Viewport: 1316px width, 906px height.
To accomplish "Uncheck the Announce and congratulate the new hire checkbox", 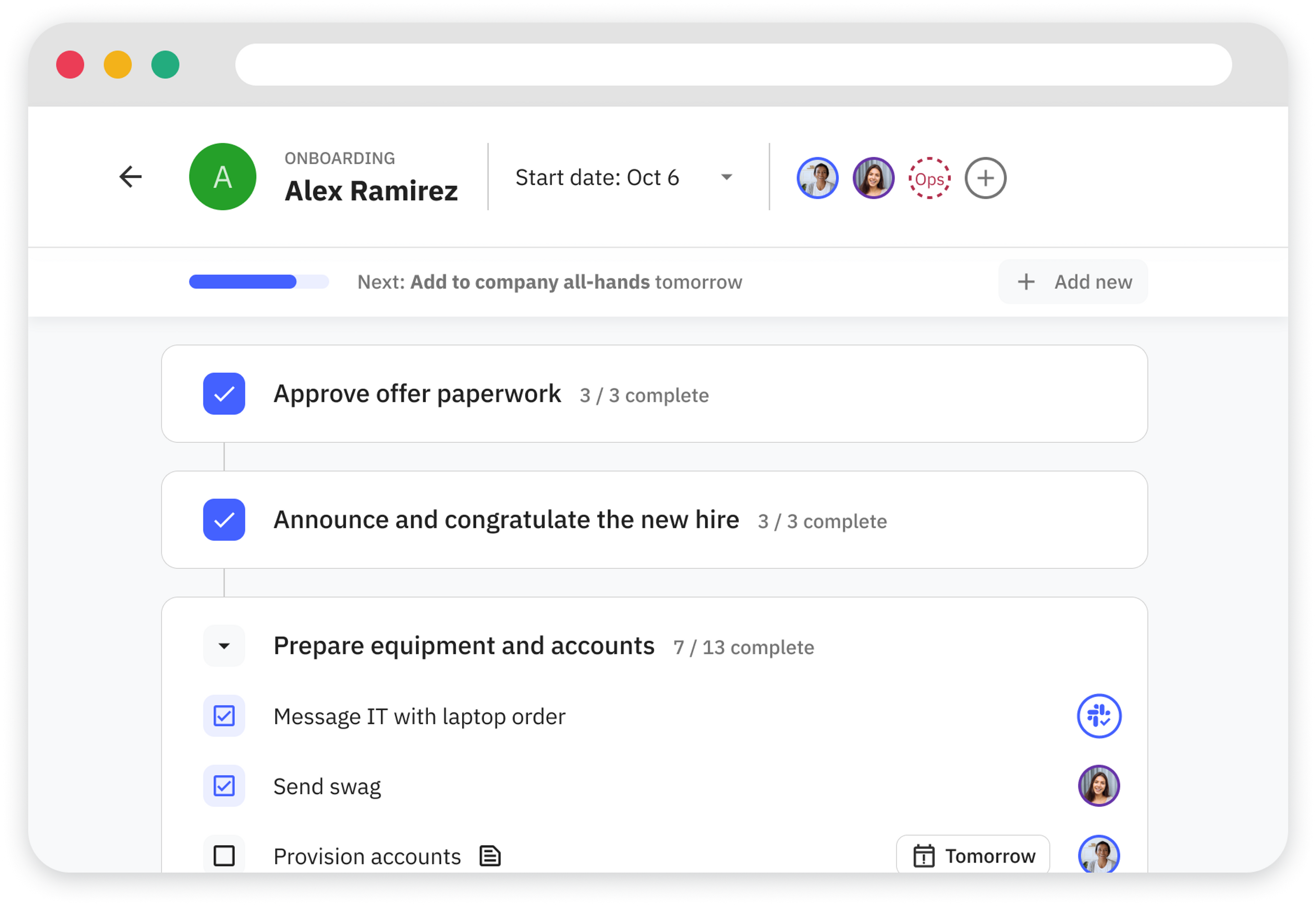I will (x=224, y=520).
